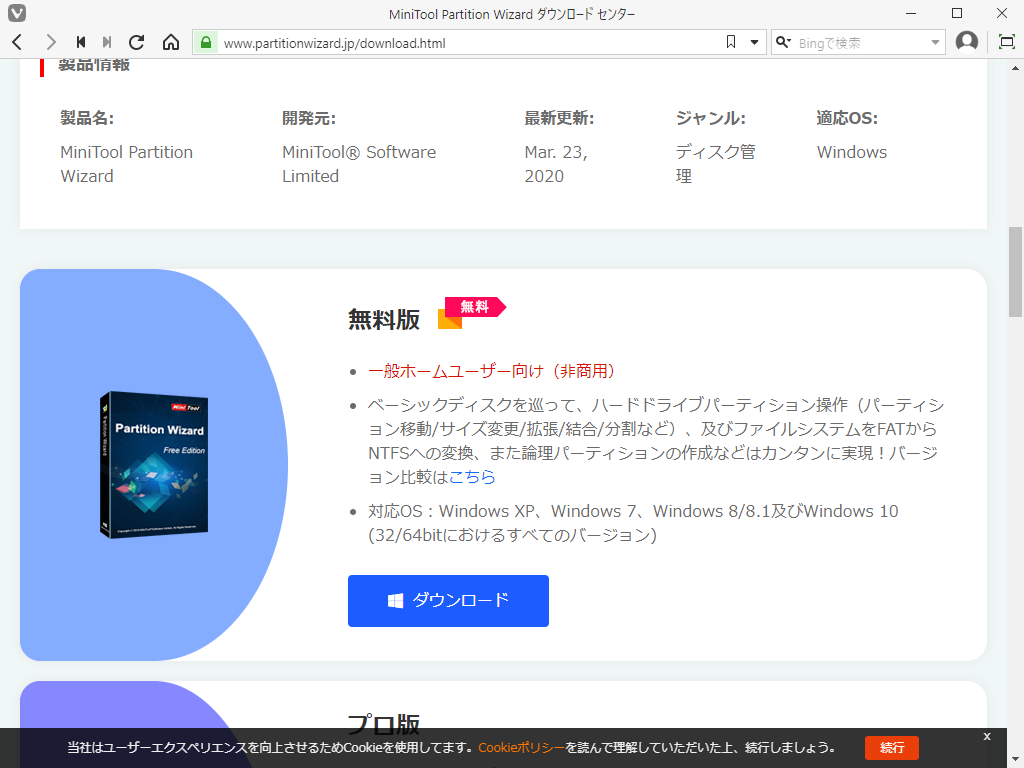The height and width of the screenshot is (768, 1024).
Task: Click the MiniTool Partition Wizard product name
Action: [127, 164]
